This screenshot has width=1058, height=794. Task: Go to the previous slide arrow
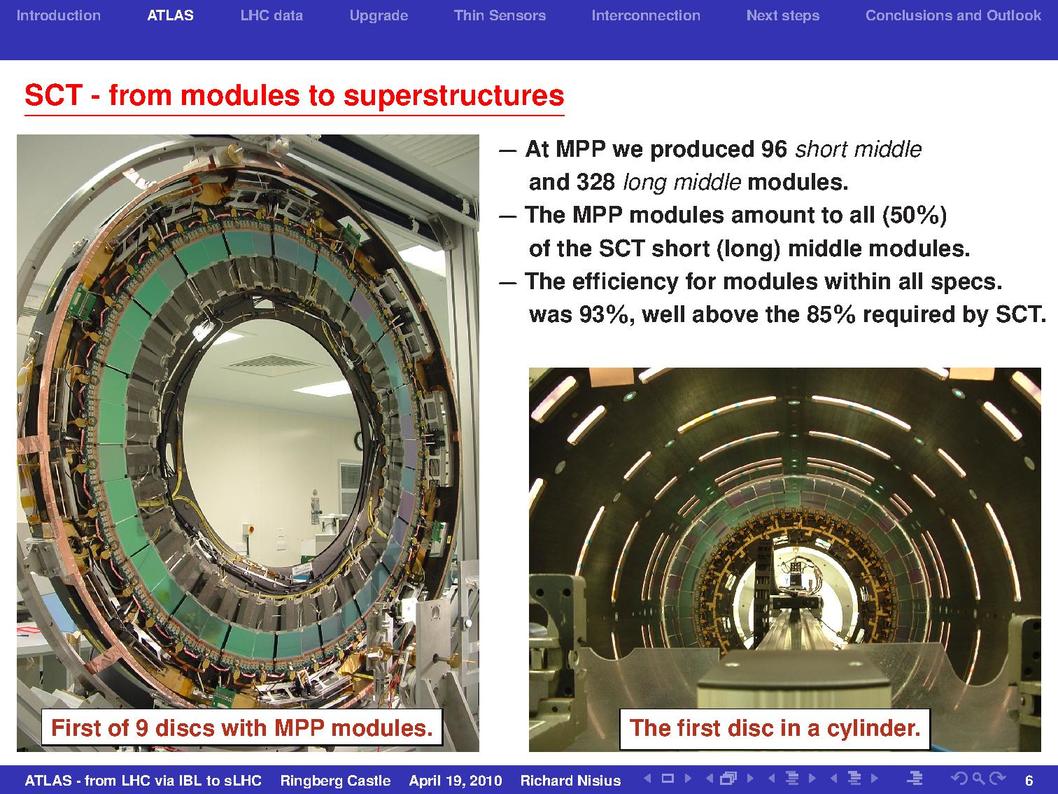(648, 778)
